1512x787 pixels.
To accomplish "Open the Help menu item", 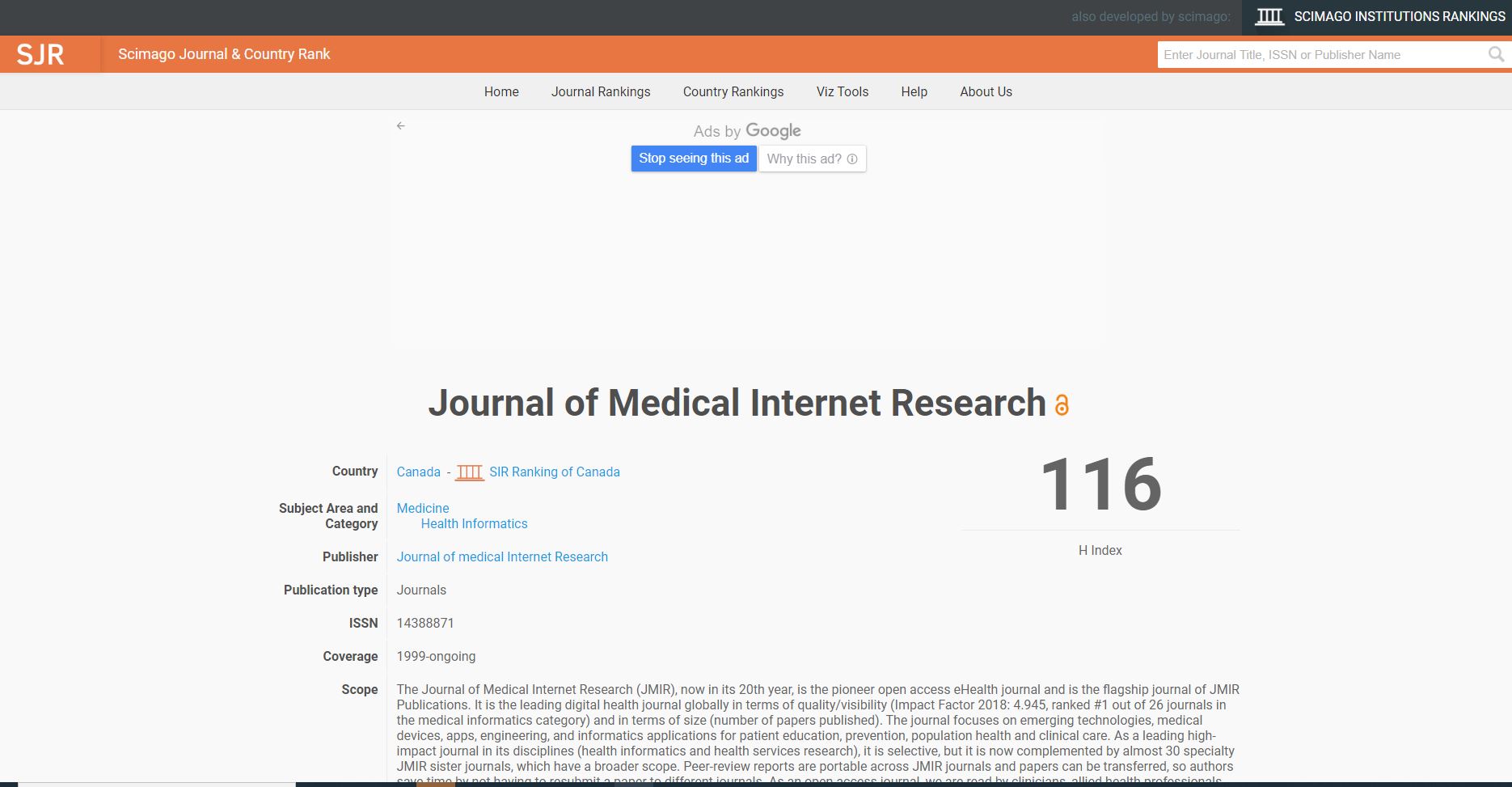I will [x=914, y=92].
